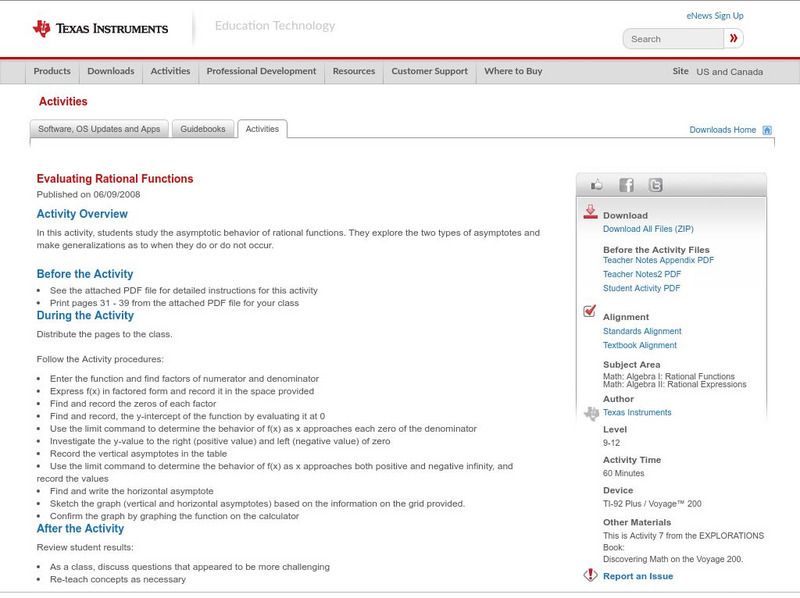Change site region US and Canada
The height and width of the screenshot is (598, 800).
tap(730, 72)
